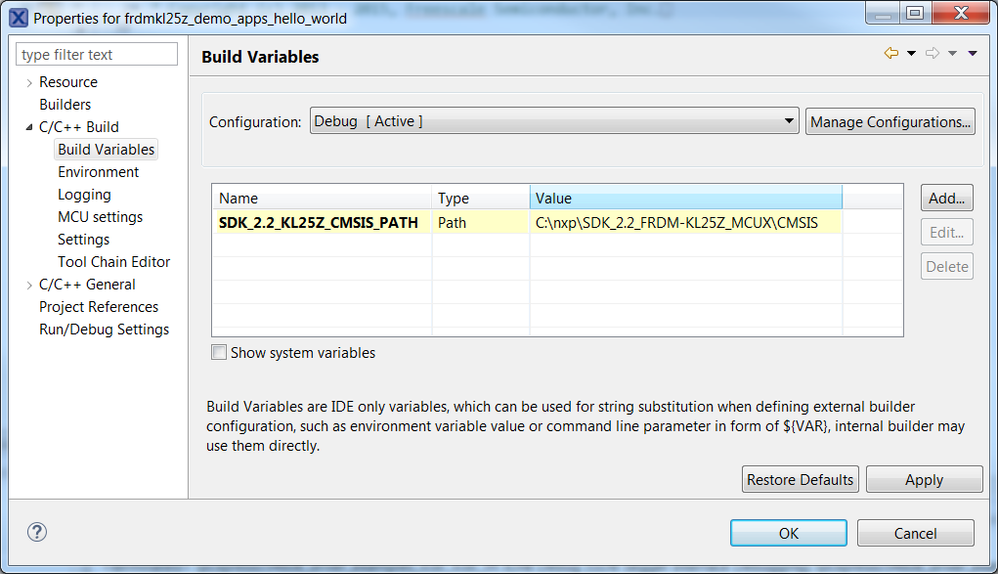
Task: Click the Cancel button
Action: (x=915, y=533)
